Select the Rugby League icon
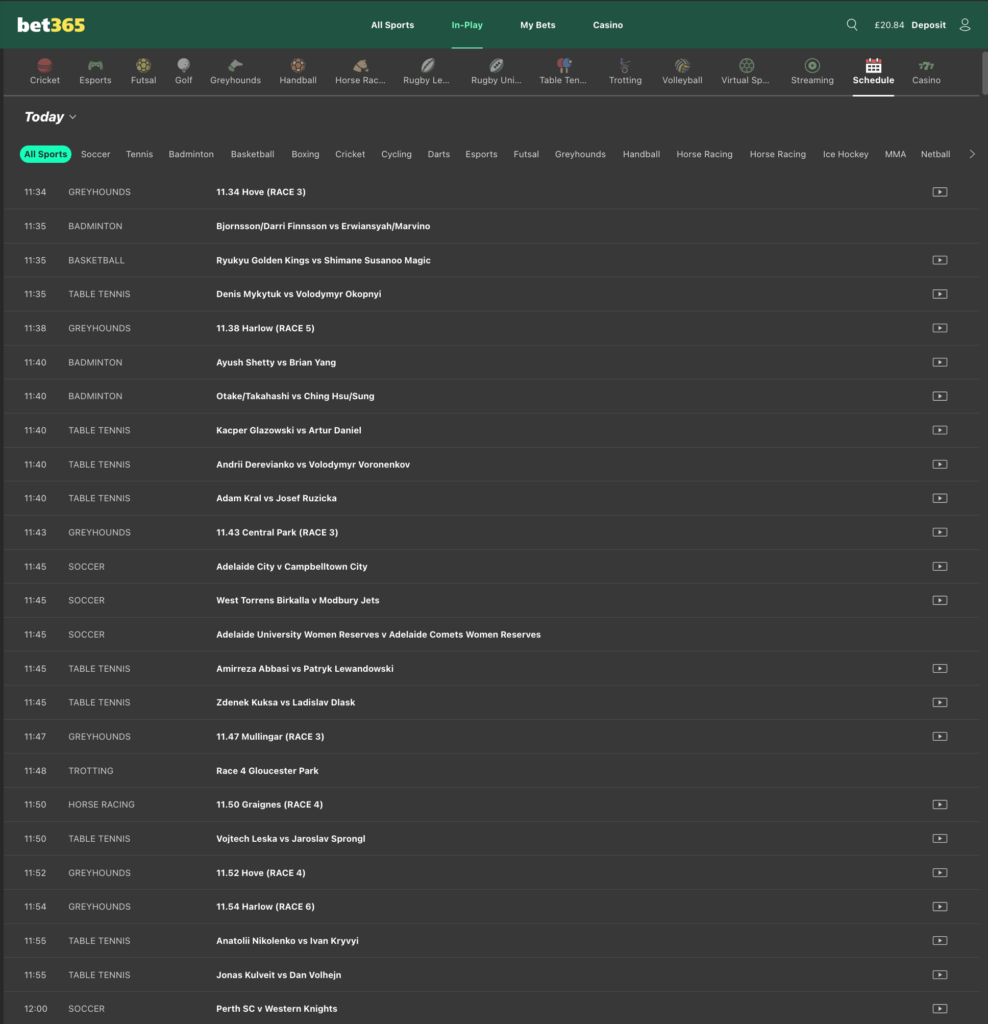The image size is (988, 1024). (x=426, y=65)
